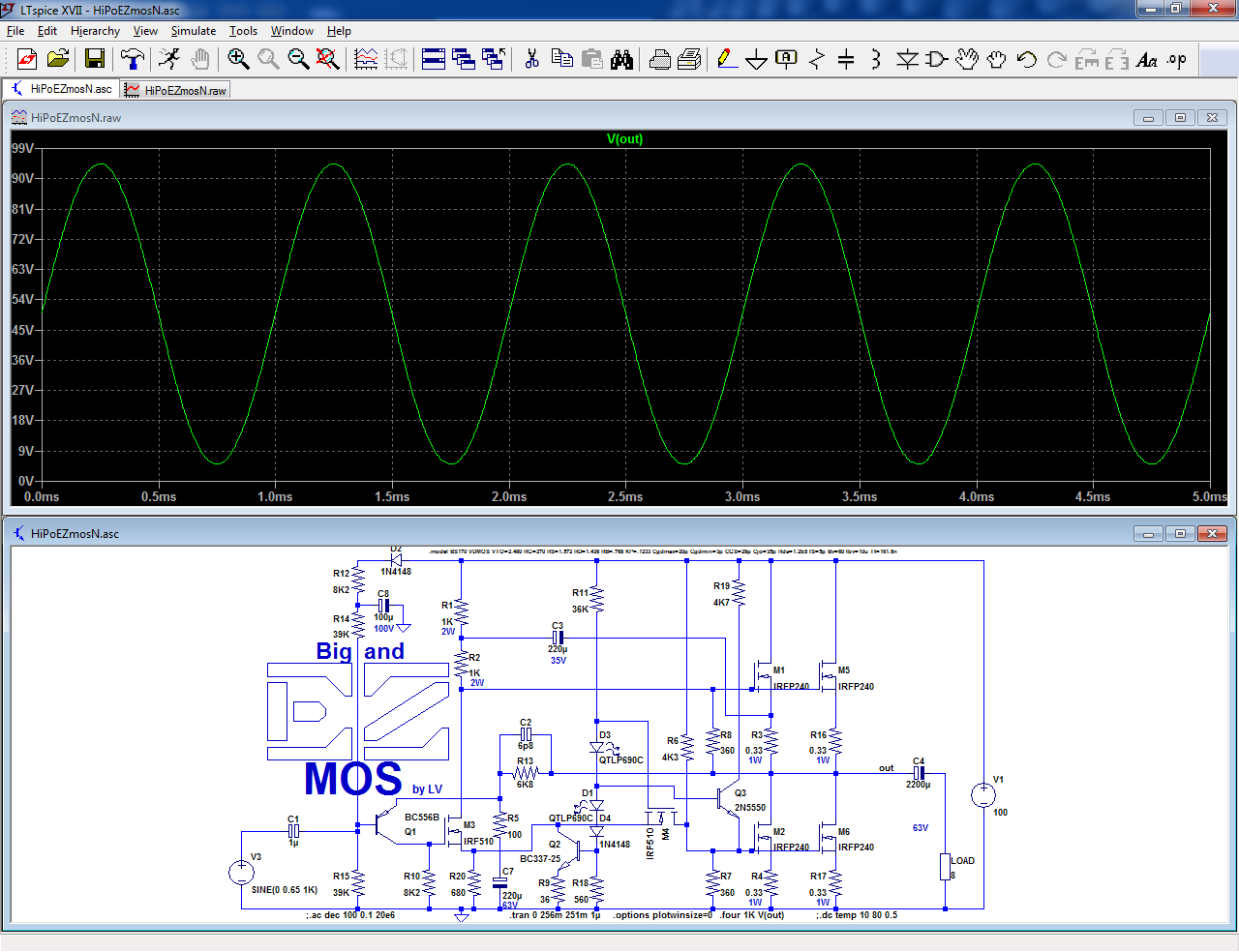The height and width of the screenshot is (952, 1239).
Task: Click the Undo arrow icon
Action: 1027,60
